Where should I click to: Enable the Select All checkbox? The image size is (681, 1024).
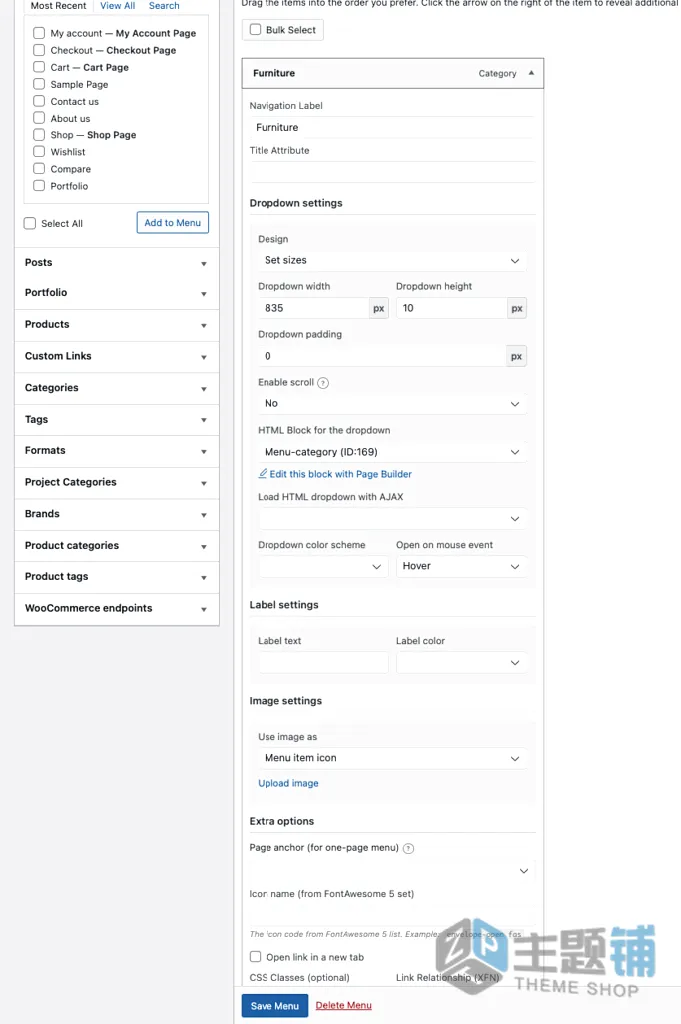pyautogui.click(x=30, y=223)
